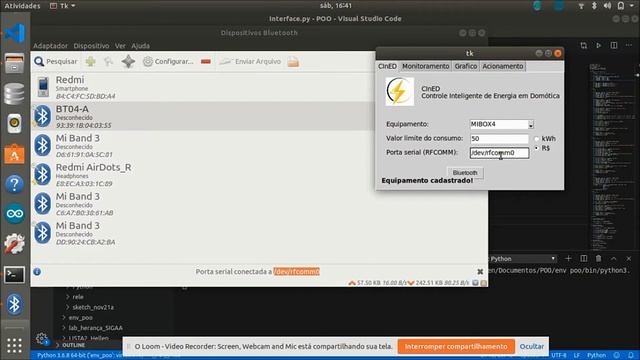
Task: Open the Dispositivo menu
Action: (91, 46)
